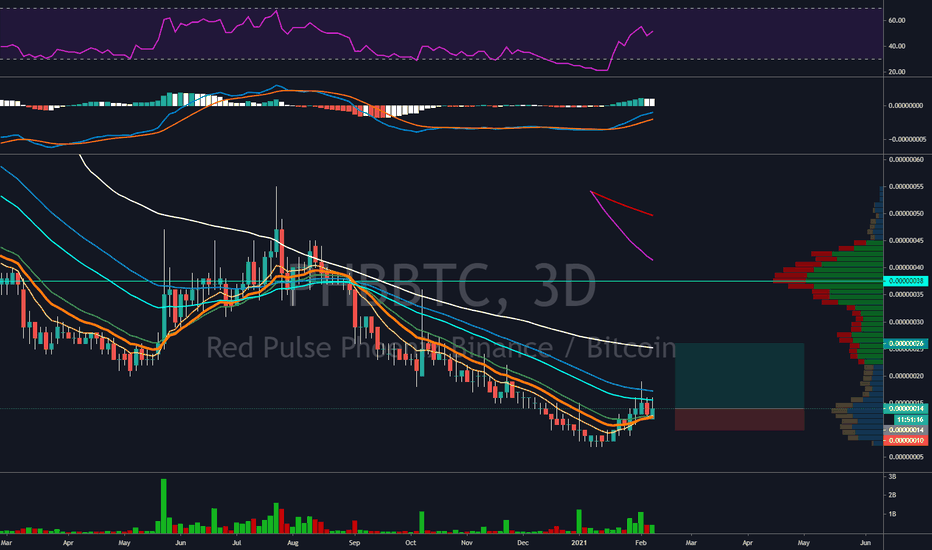Click the Feb label on the time axis
This screenshot has width=932, height=550.
640,543
